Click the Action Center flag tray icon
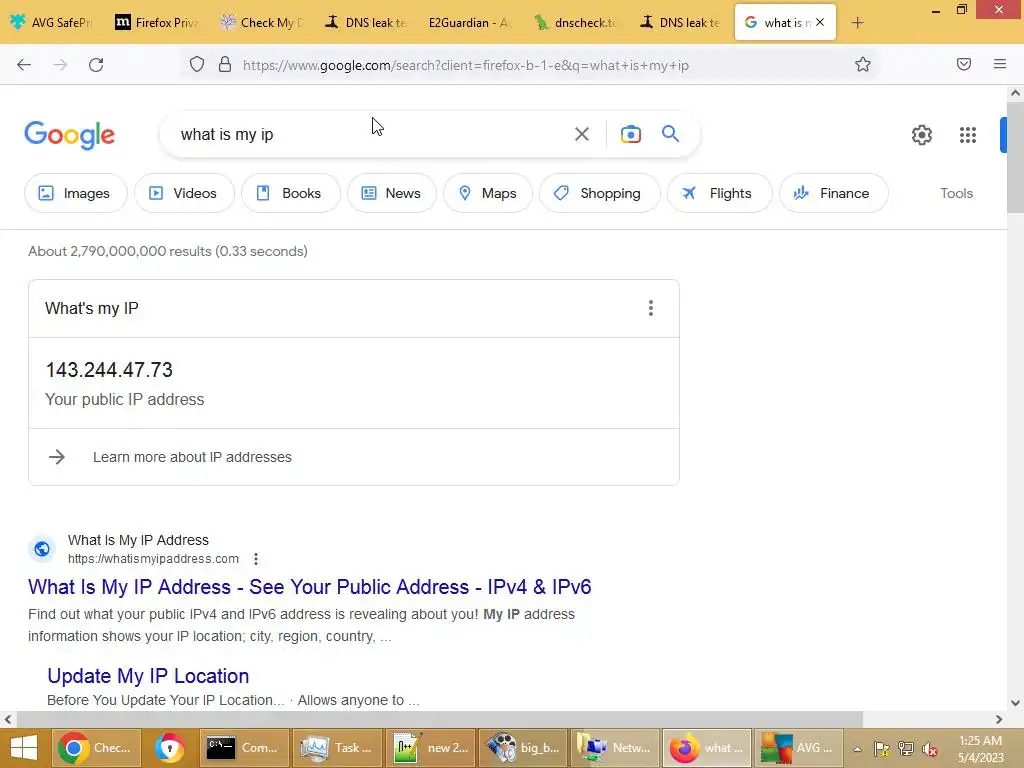1024x768 pixels. coord(882,749)
